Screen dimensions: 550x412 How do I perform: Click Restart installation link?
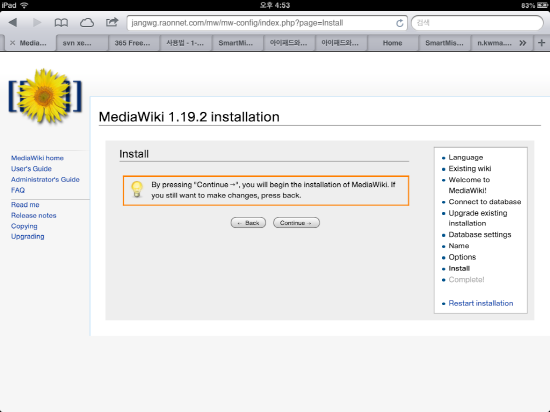point(481,303)
